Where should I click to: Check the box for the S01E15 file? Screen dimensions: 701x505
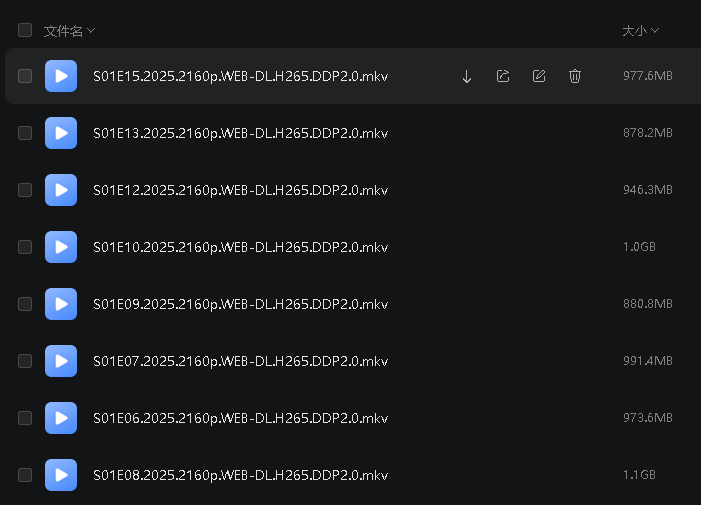click(25, 76)
